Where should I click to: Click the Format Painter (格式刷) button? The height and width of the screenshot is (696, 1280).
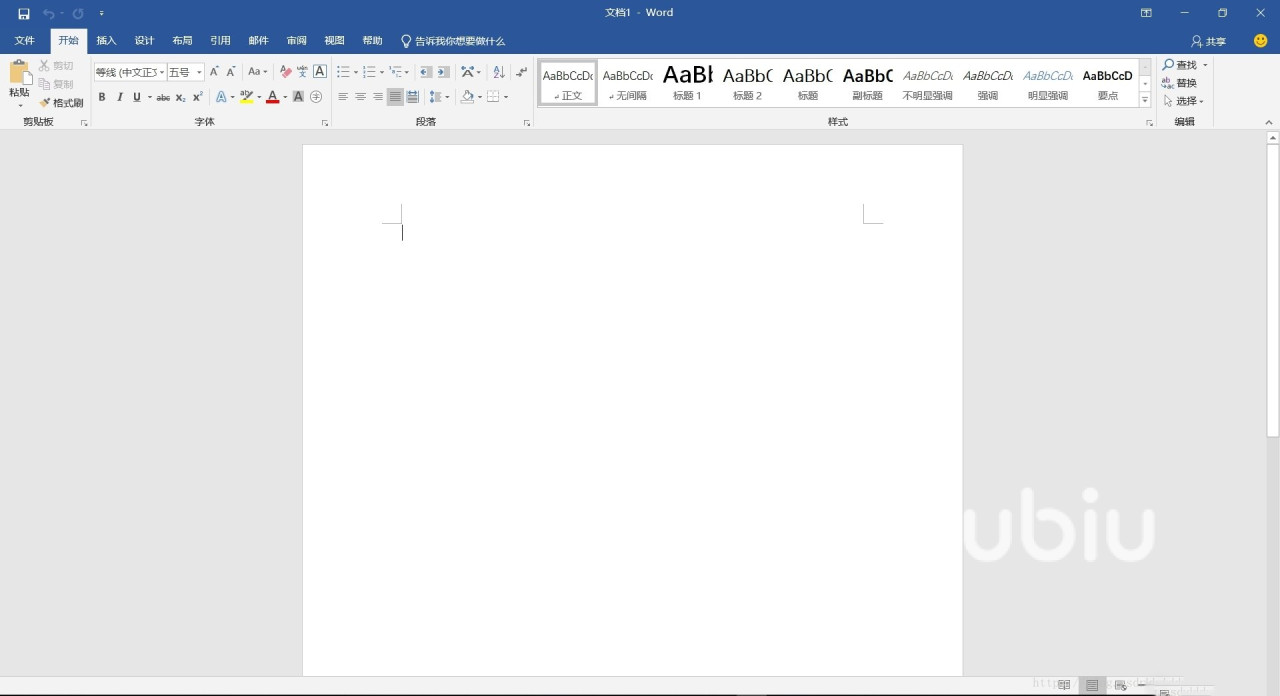(x=61, y=103)
